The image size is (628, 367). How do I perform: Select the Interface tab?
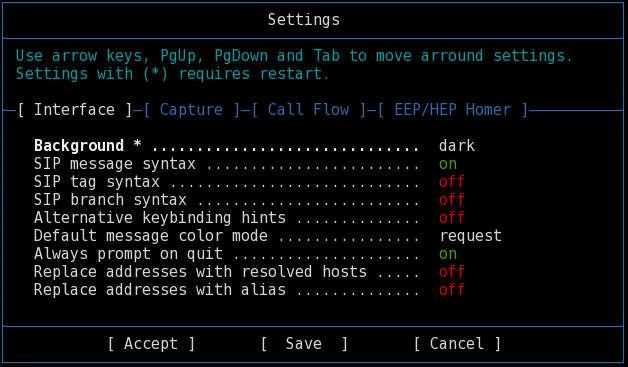(74, 110)
